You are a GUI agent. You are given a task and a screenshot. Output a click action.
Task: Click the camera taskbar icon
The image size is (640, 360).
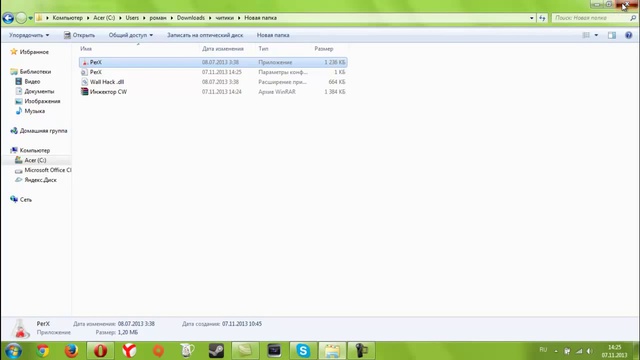pyautogui.click(x=361, y=351)
